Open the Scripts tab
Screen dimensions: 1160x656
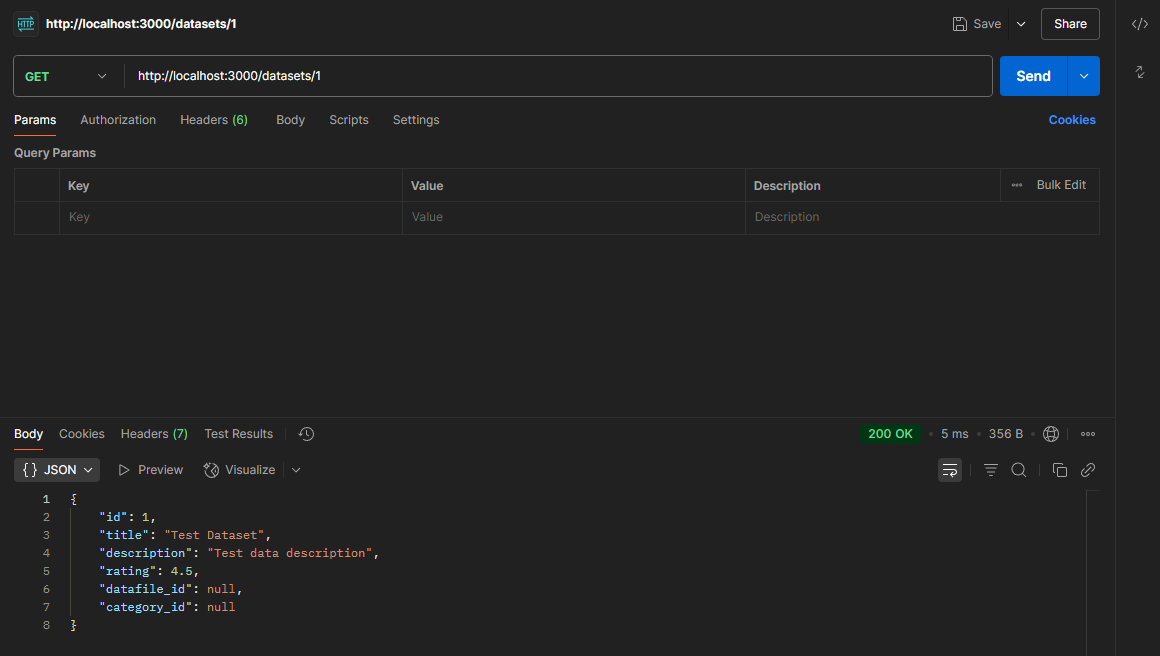point(348,120)
